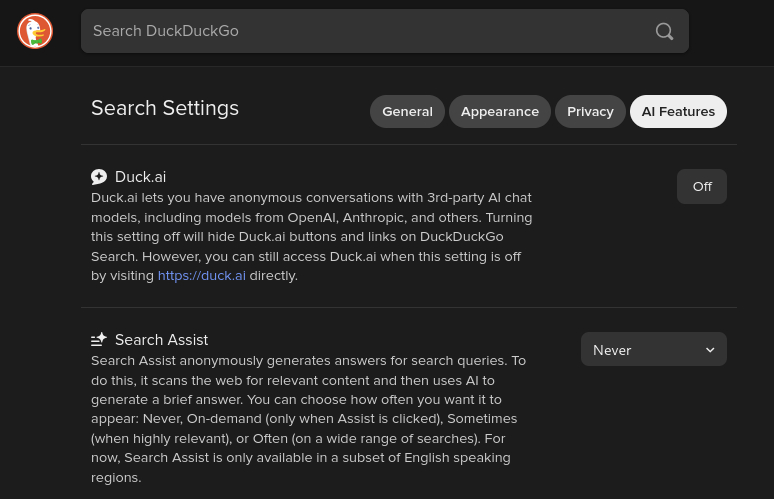The width and height of the screenshot is (774, 499).
Task: Click the Duck.ai setting title
Action: pos(140,177)
